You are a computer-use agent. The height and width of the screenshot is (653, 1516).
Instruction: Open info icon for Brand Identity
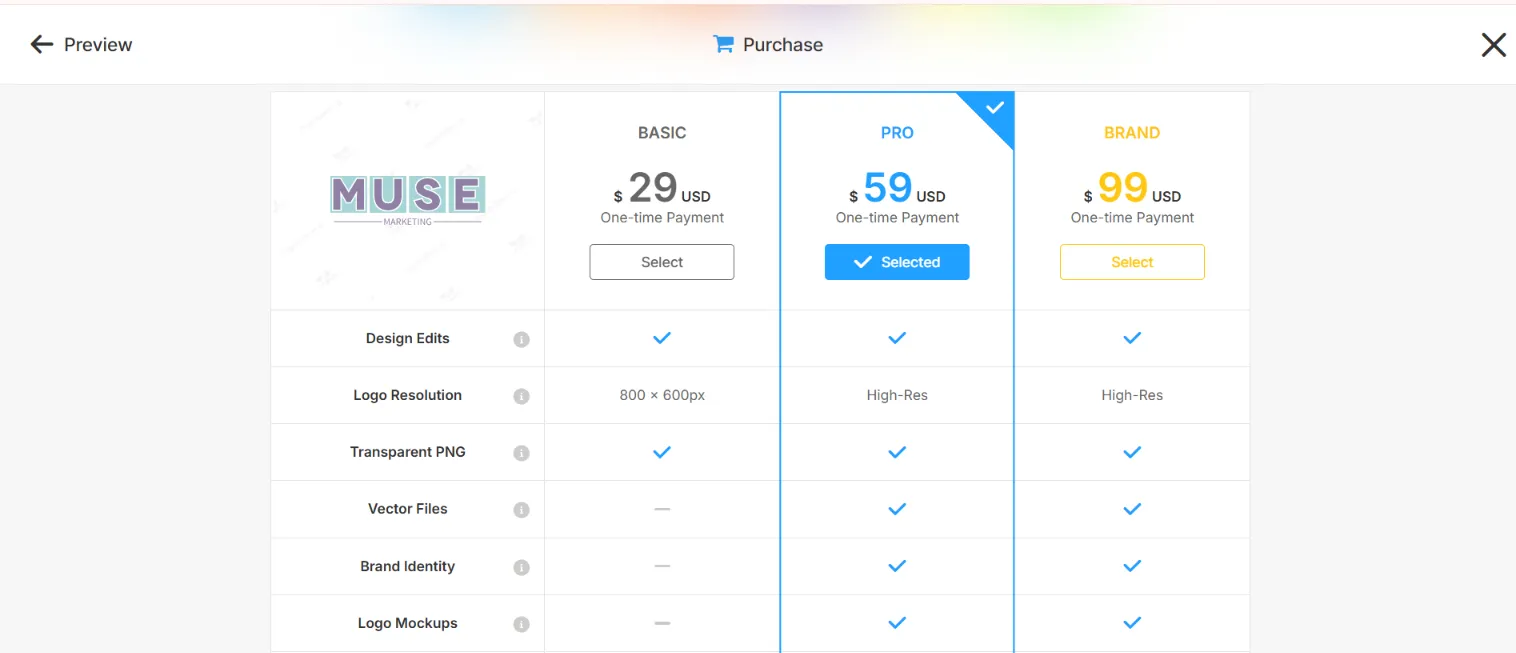[521, 567]
